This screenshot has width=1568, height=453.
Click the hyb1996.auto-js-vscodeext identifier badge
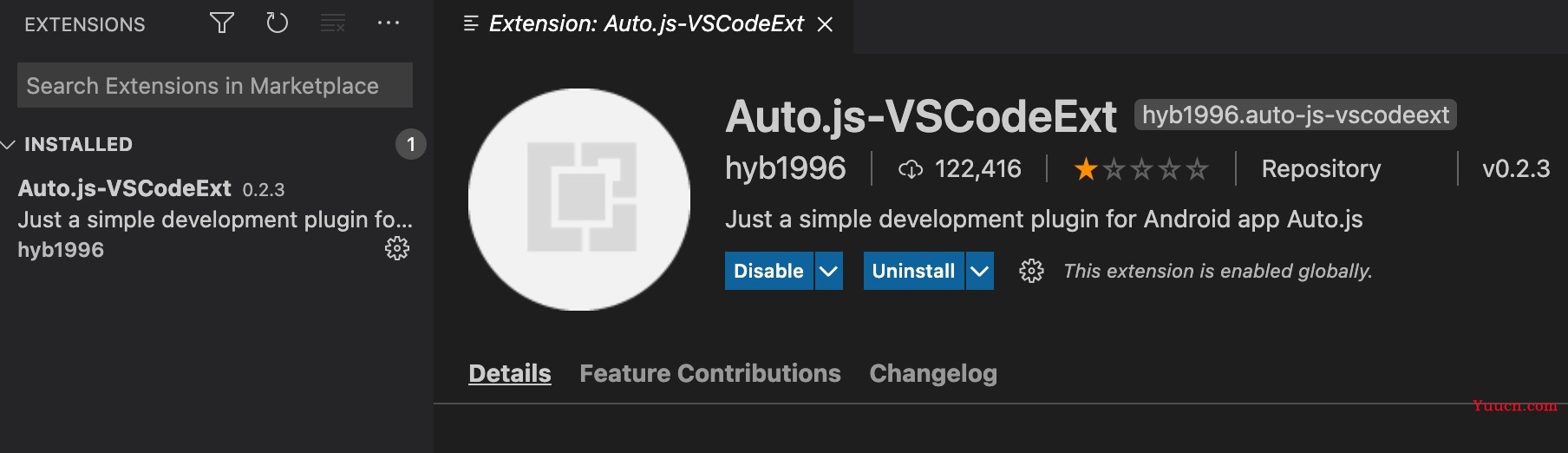coord(1295,115)
